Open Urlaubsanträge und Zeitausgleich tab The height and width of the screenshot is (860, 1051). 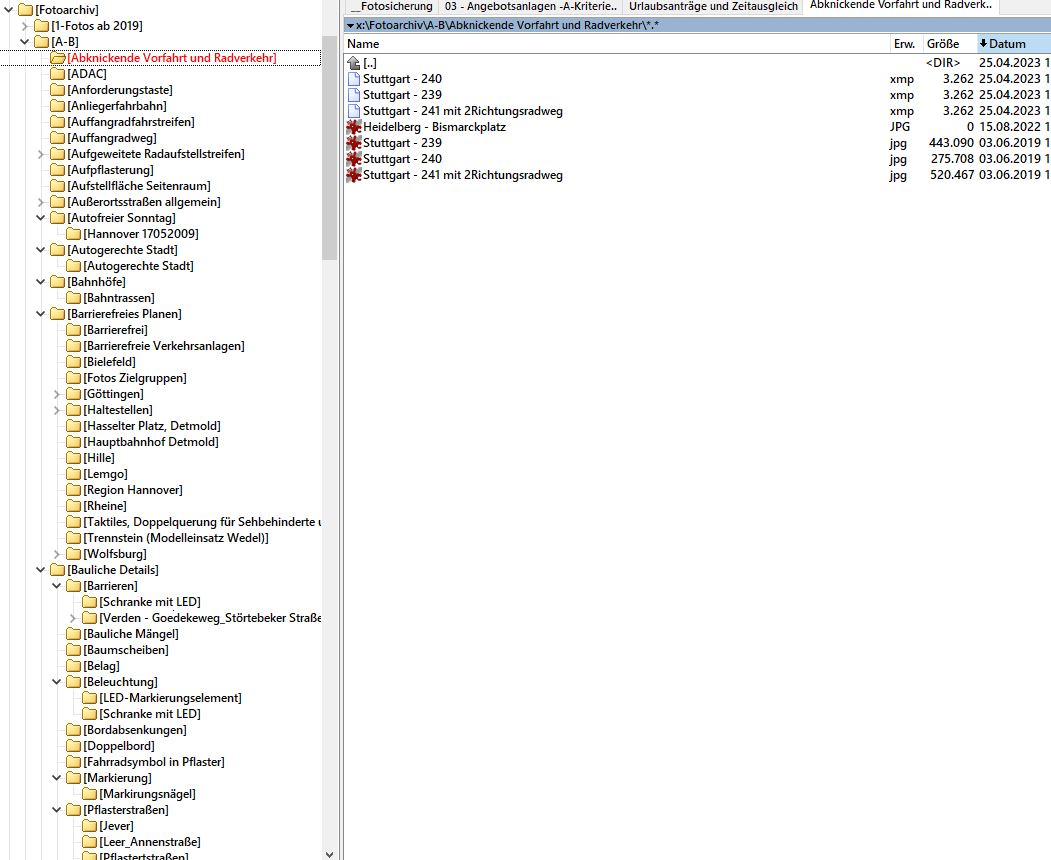[x=713, y=6]
